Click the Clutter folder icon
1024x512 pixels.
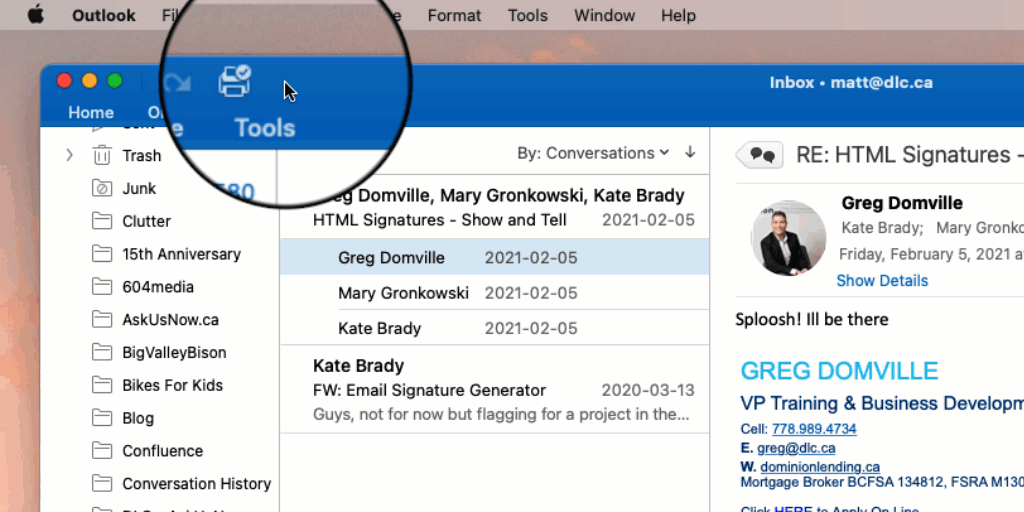pos(101,221)
